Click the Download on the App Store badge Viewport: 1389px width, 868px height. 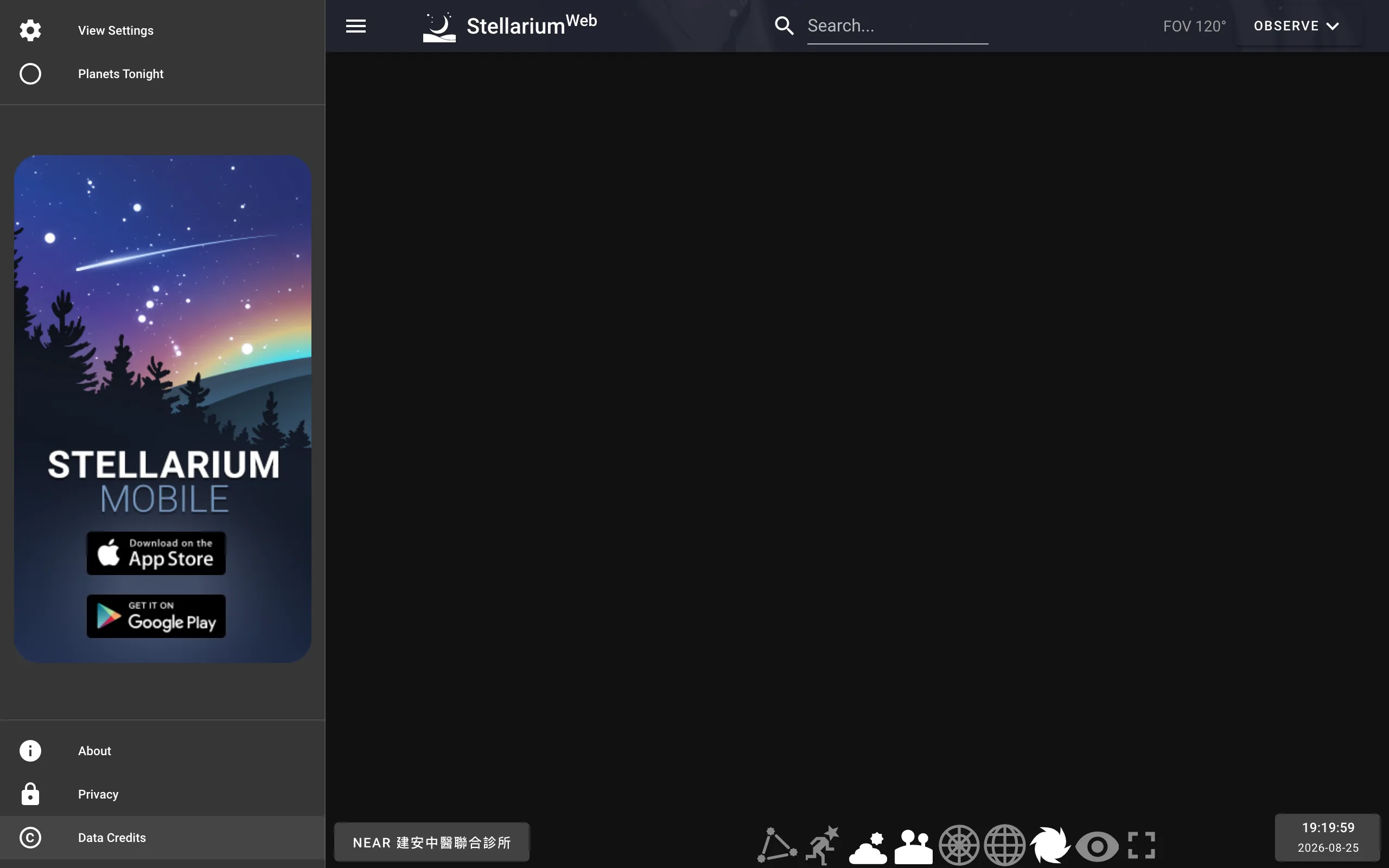[156, 553]
